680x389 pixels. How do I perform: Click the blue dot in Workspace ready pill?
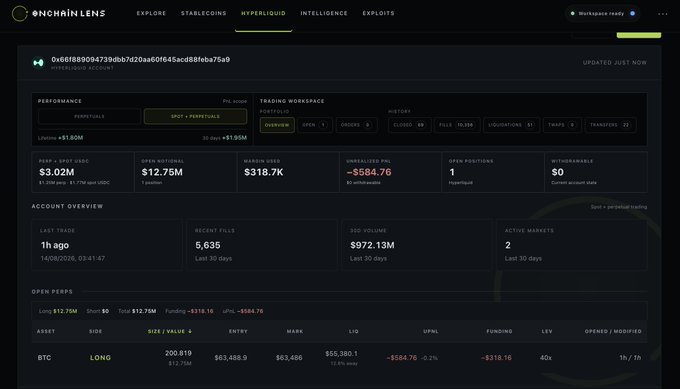(x=632, y=13)
